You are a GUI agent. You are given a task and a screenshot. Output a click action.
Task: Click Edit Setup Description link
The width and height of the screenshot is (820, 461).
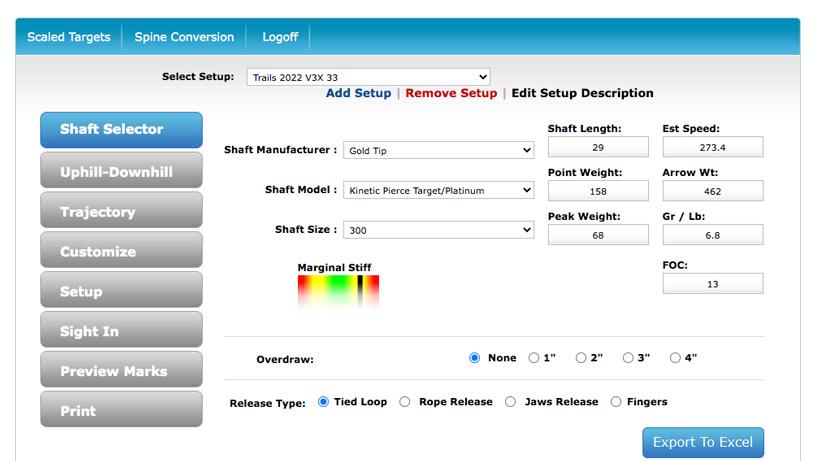pyautogui.click(x=582, y=93)
